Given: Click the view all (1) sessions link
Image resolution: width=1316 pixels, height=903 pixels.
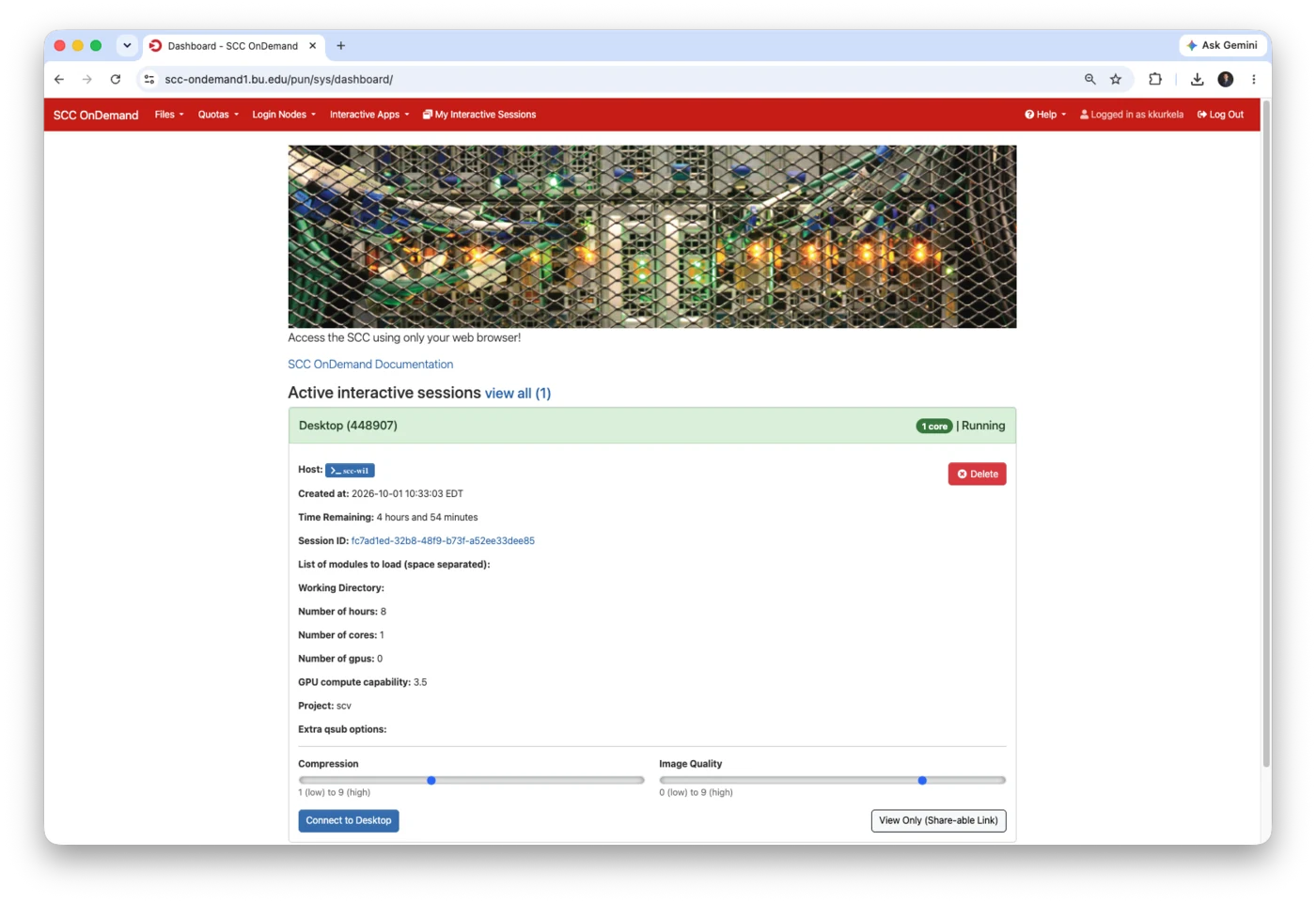Looking at the screenshot, I should tap(518, 394).
